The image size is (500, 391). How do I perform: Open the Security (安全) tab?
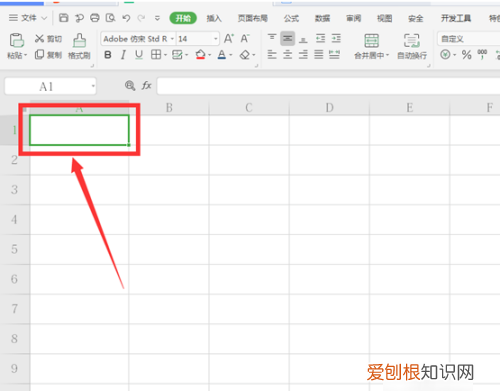[415, 18]
